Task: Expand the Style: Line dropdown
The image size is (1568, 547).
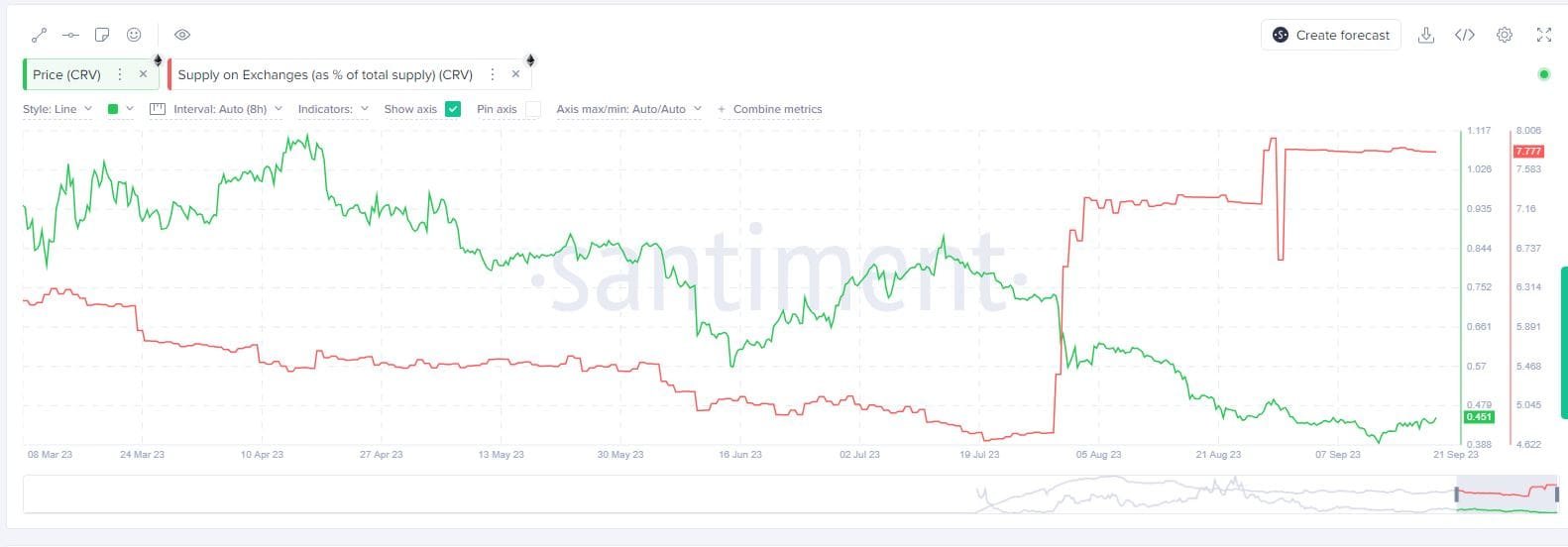Action: click(x=57, y=109)
